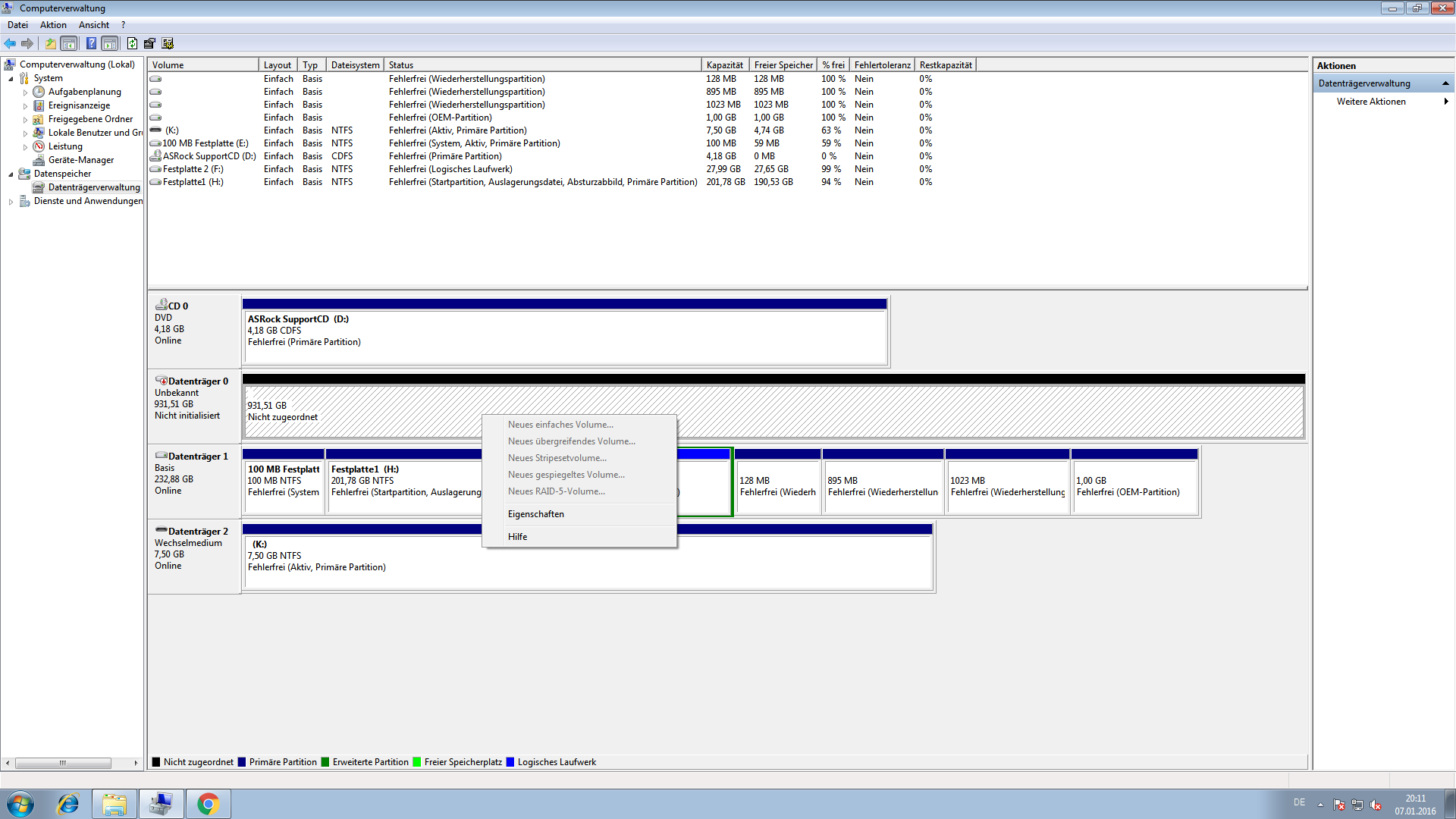Sort by the Kapazität column header

click(724, 65)
